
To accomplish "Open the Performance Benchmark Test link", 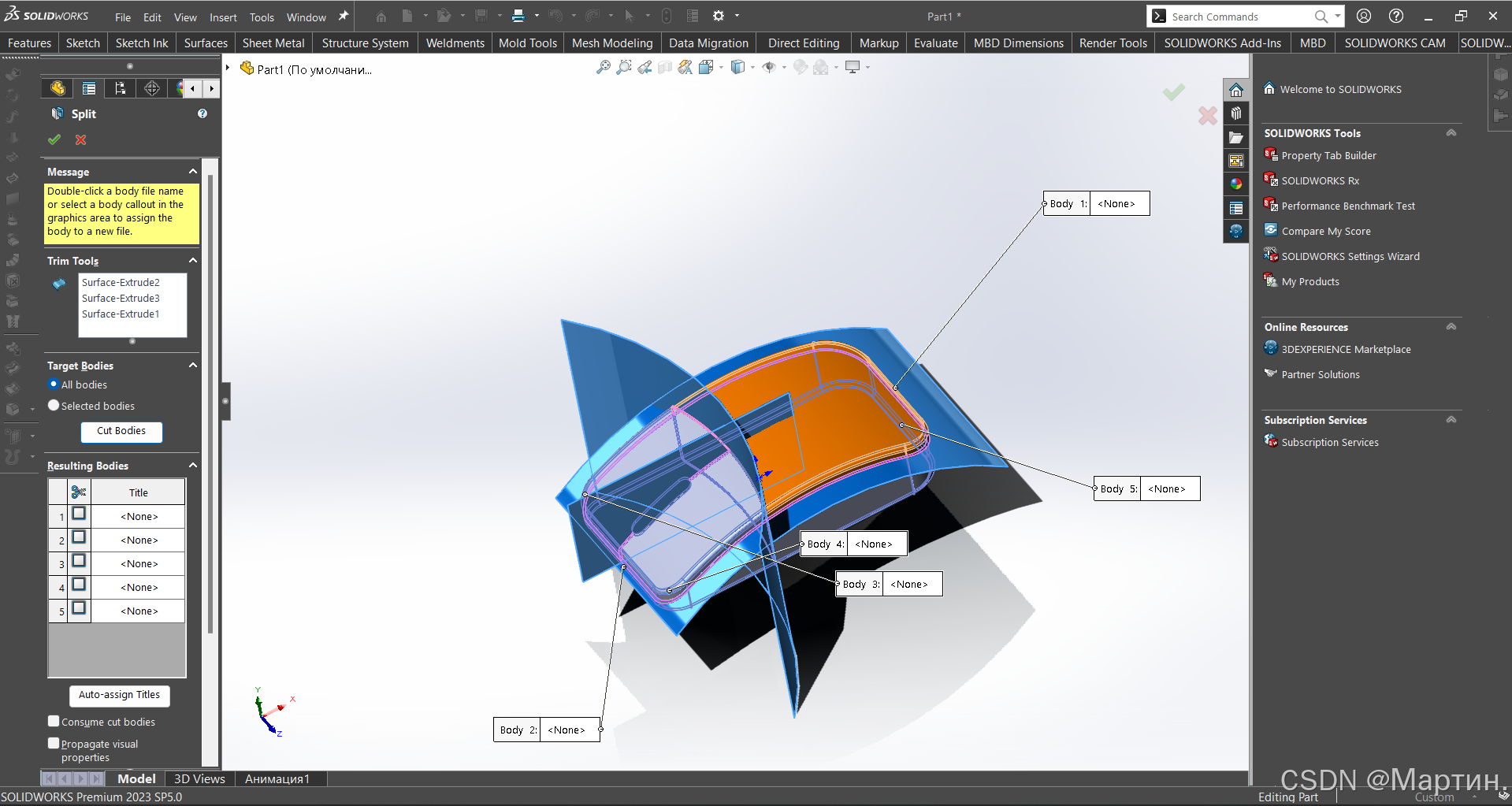I will point(1348,206).
